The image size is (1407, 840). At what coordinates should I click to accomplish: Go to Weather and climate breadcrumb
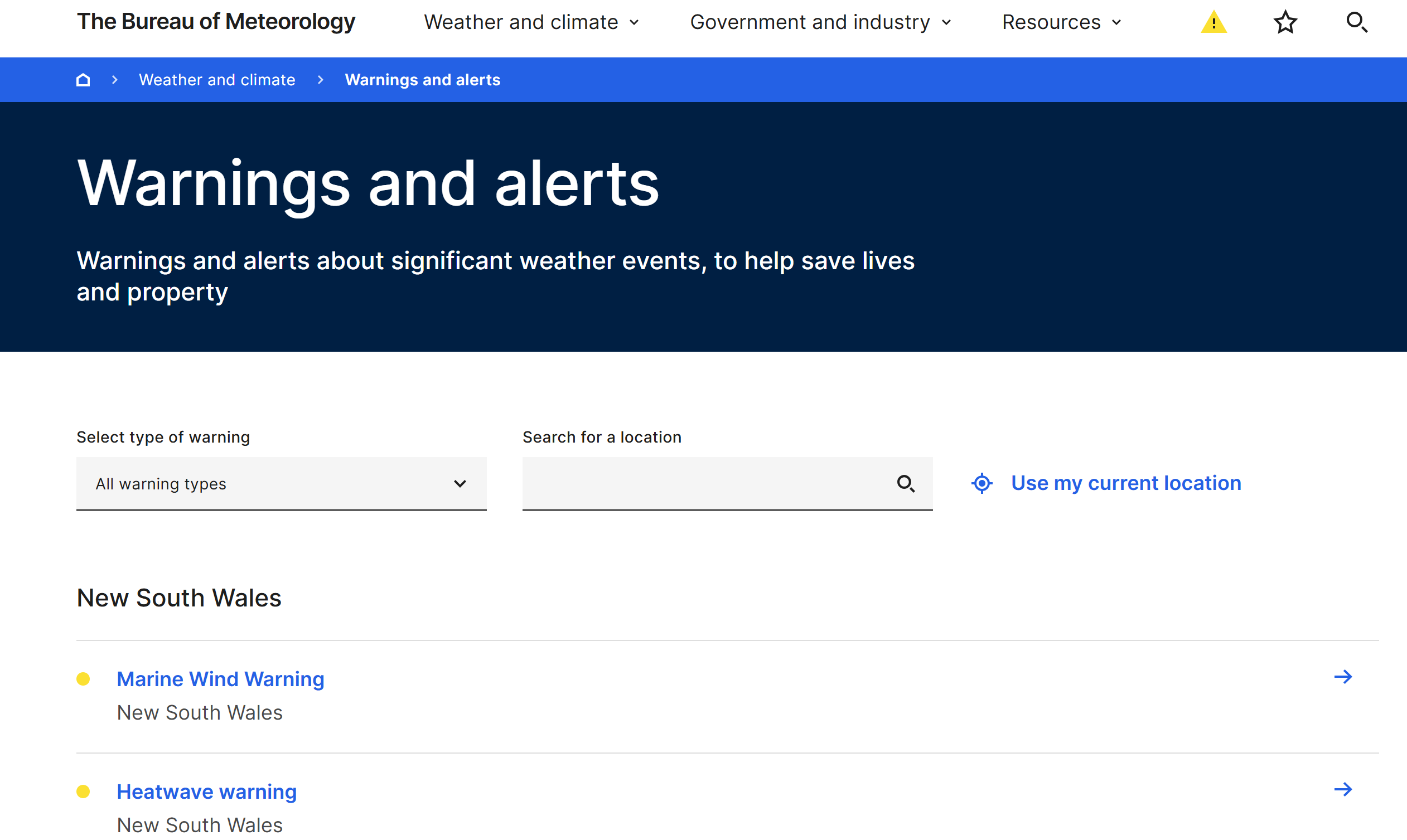click(217, 80)
